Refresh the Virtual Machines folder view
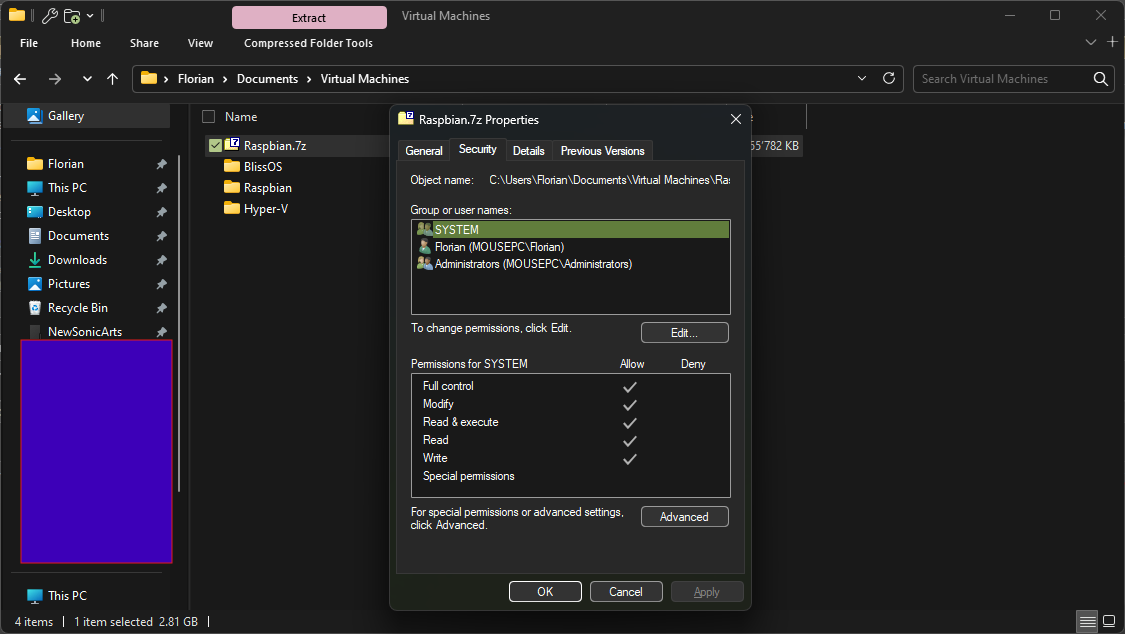The image size is (1125, 634). (889, 78)
